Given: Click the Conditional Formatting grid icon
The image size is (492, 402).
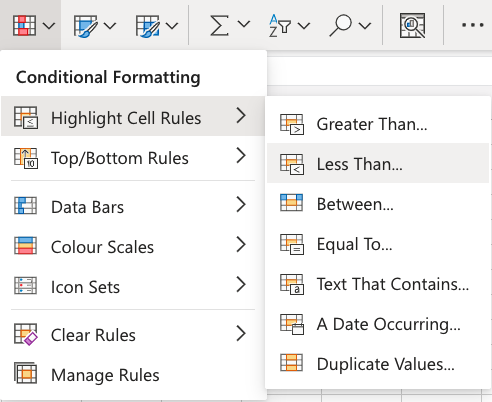Looking at the screenshot, I should [x=24, y=25].
